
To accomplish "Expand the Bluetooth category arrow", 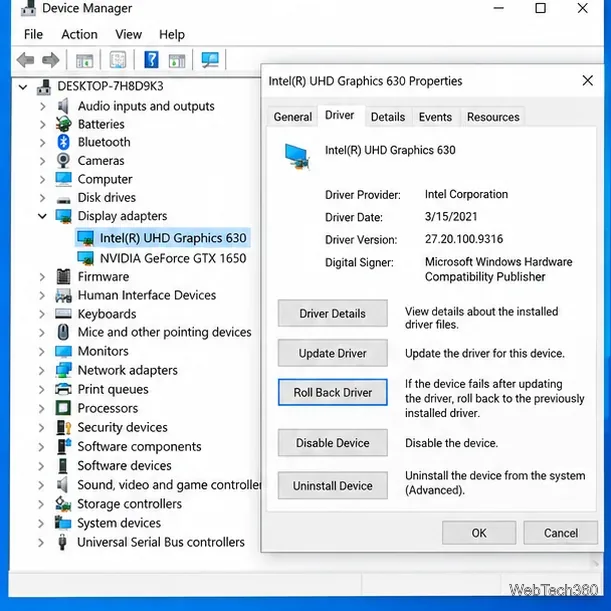I will pyautogui.click(x=42, y=142).
